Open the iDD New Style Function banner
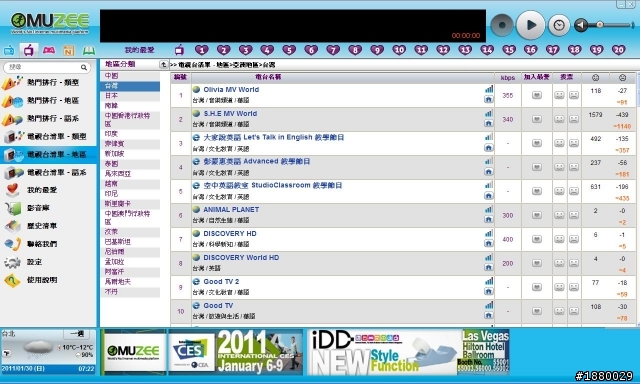640x384 pixels. tap(409, 352)
